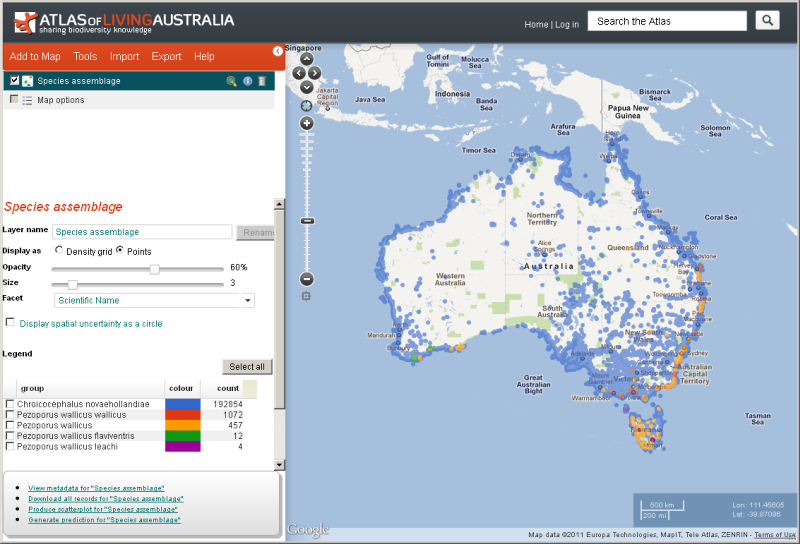Image resolution: width=800 pixels, height=544 pixels.
Task: Select the Density grid display option
Action: (x=59, y=251)
